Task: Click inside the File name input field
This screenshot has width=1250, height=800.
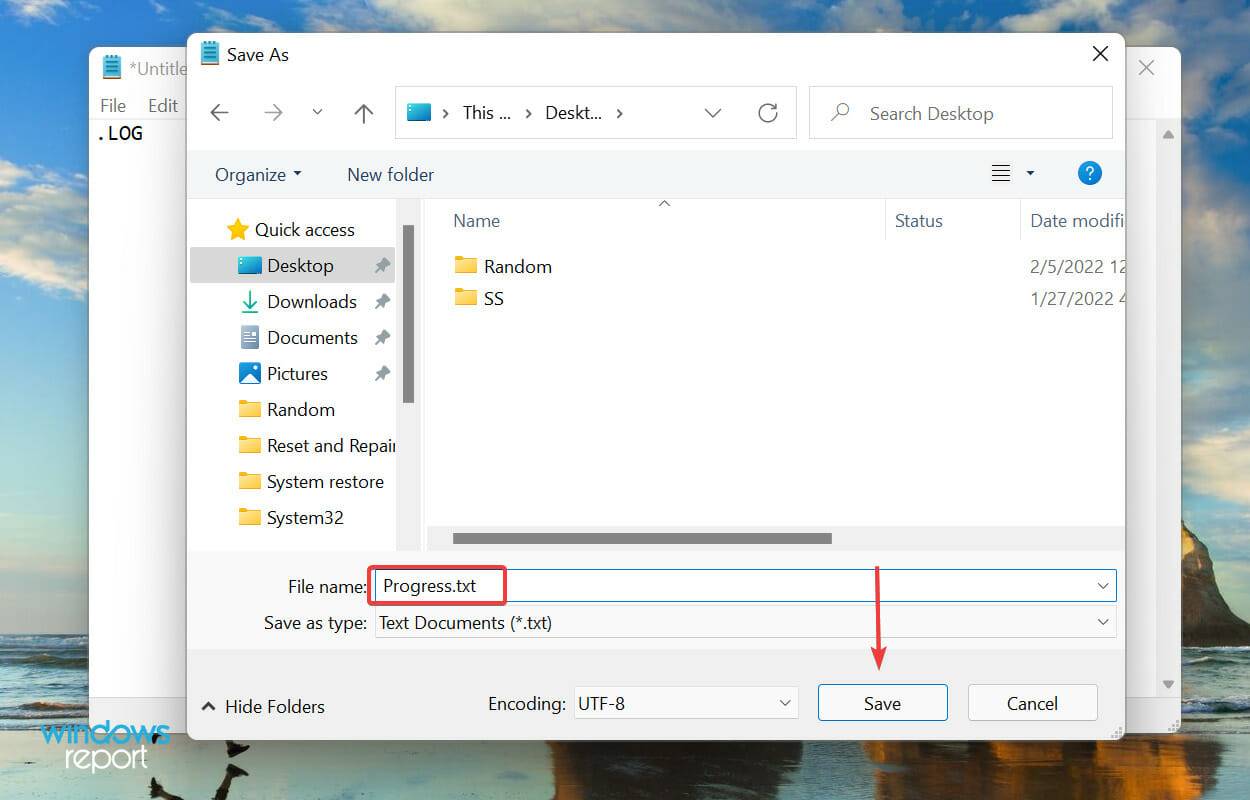Action: [600, 585]
